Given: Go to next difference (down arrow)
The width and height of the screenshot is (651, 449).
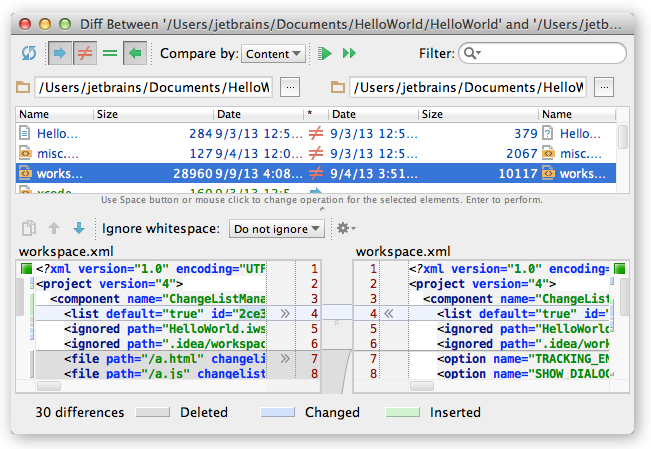Looking at the screenshot, I should 79,228.
